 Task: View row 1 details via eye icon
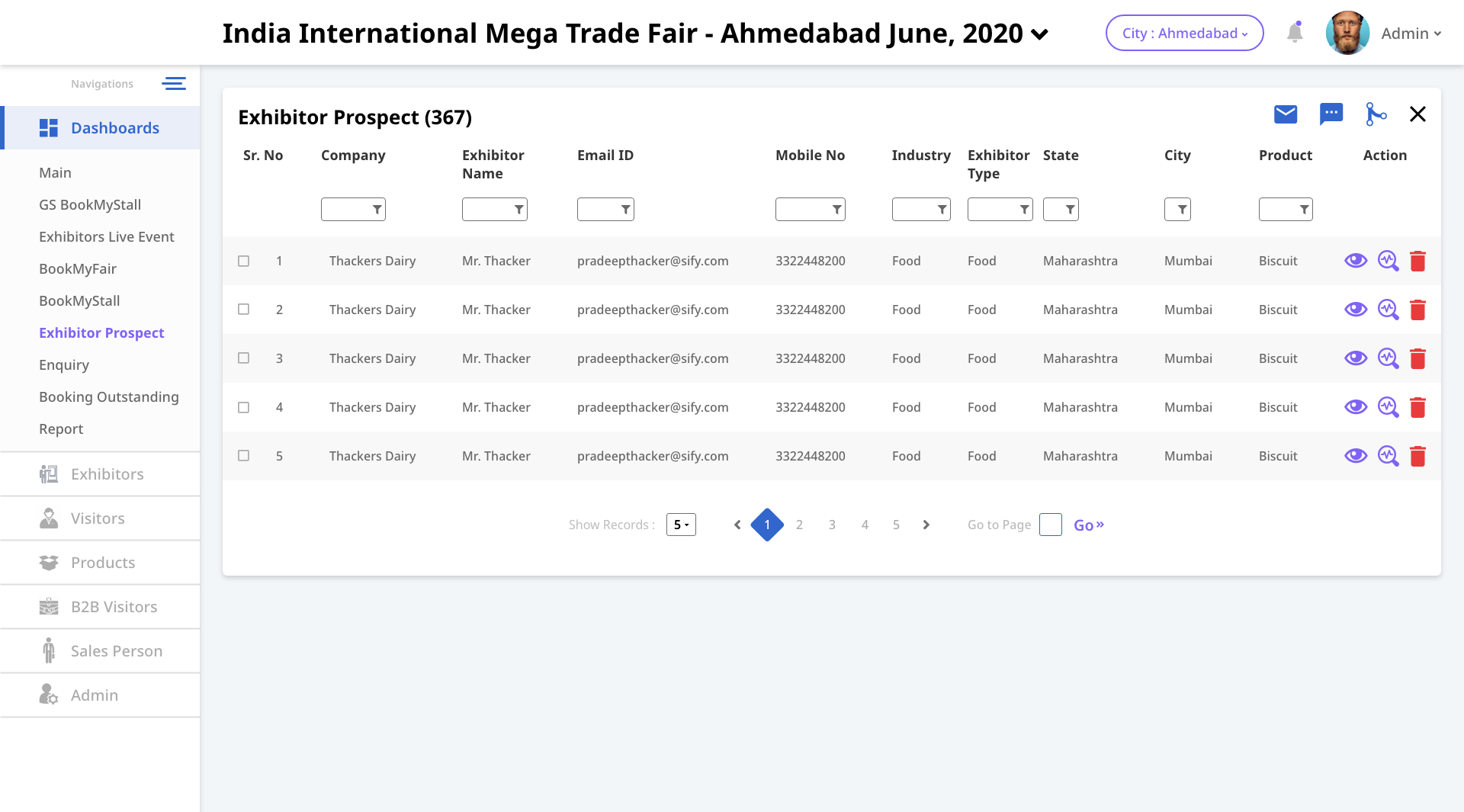pyautogui.click(x=1355, y=261)
